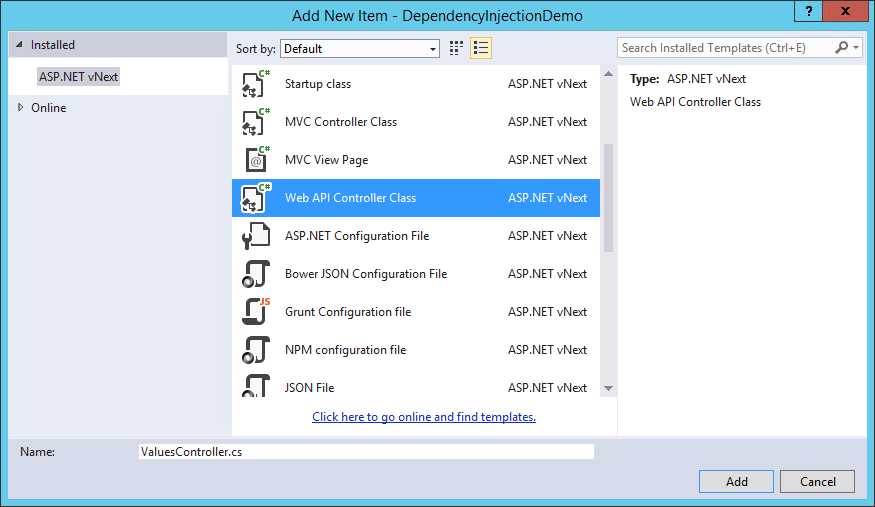Select the Grunt Configuration file icon
The image size is (875, 507).
(256, 311)
